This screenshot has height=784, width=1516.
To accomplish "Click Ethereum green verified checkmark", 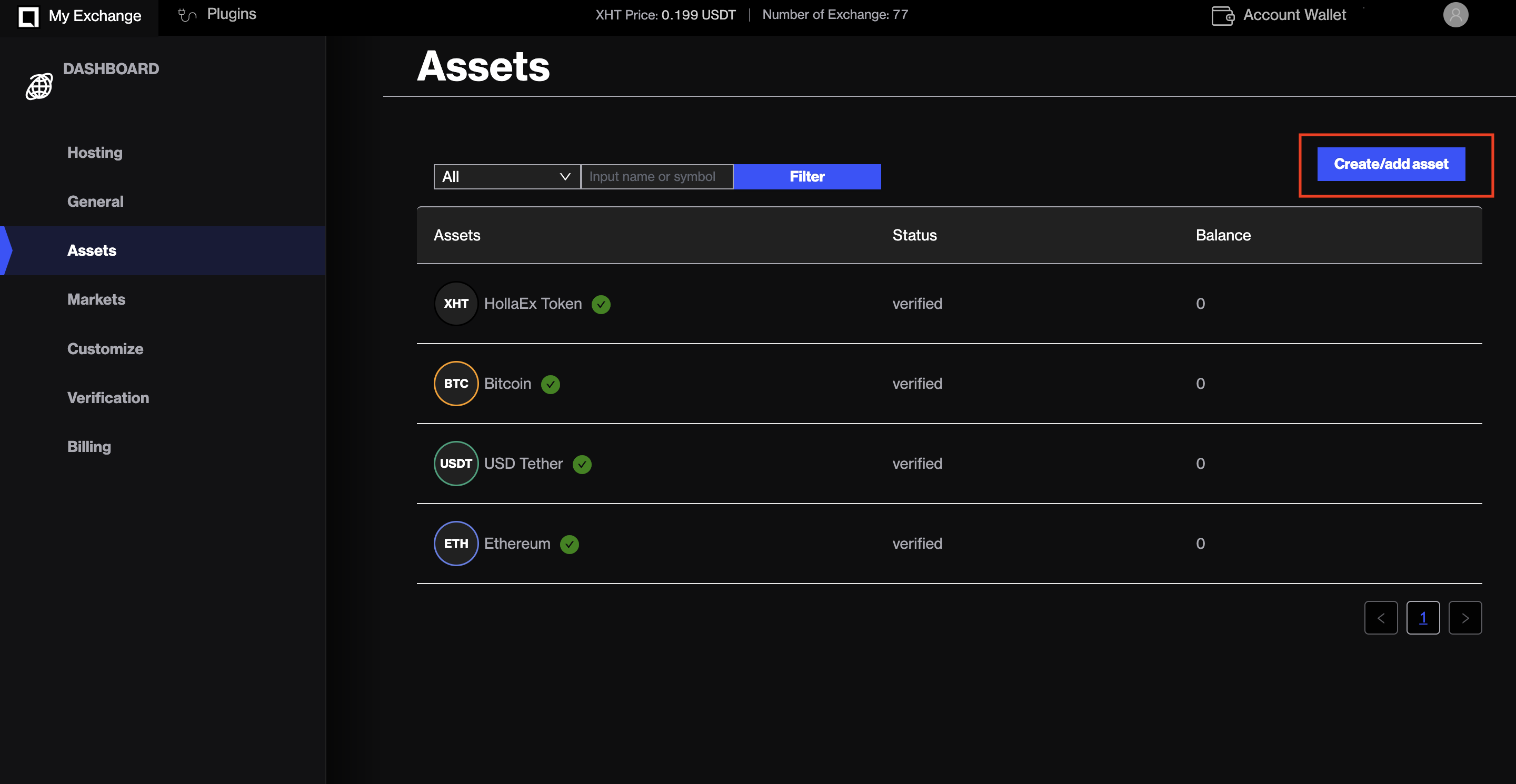I will pos(569,544).
